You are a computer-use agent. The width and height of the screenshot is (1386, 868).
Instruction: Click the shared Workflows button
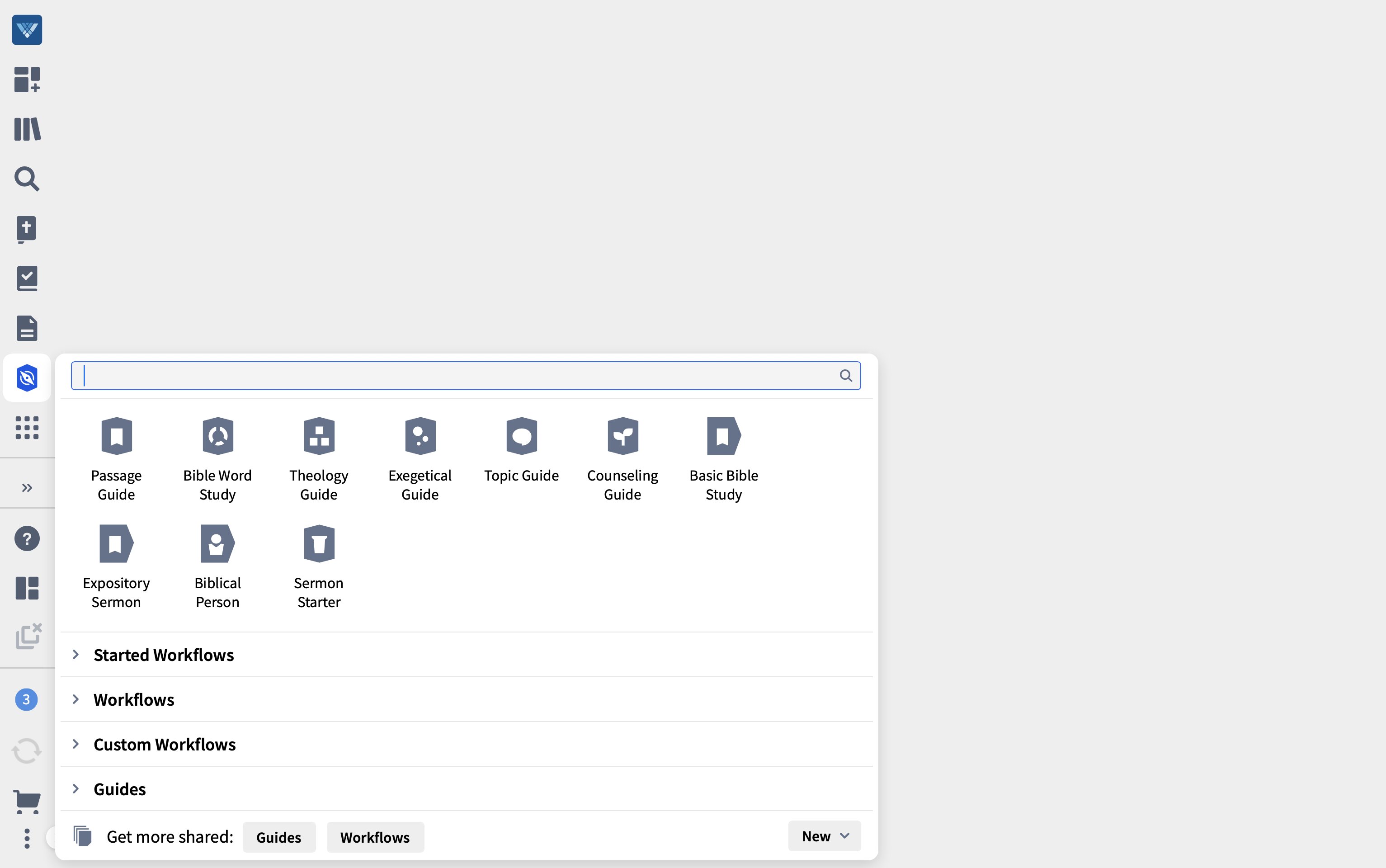[x=375, y=837]
